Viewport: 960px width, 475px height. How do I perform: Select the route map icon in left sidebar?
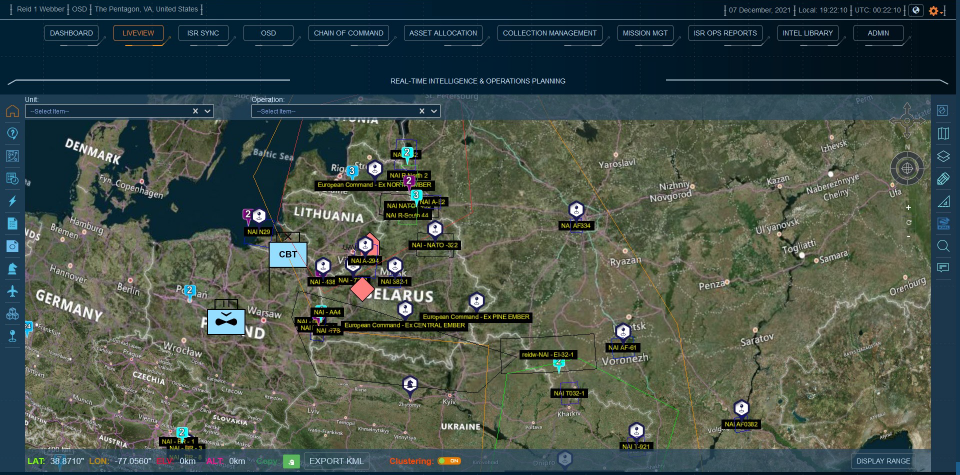pos(12,156)
